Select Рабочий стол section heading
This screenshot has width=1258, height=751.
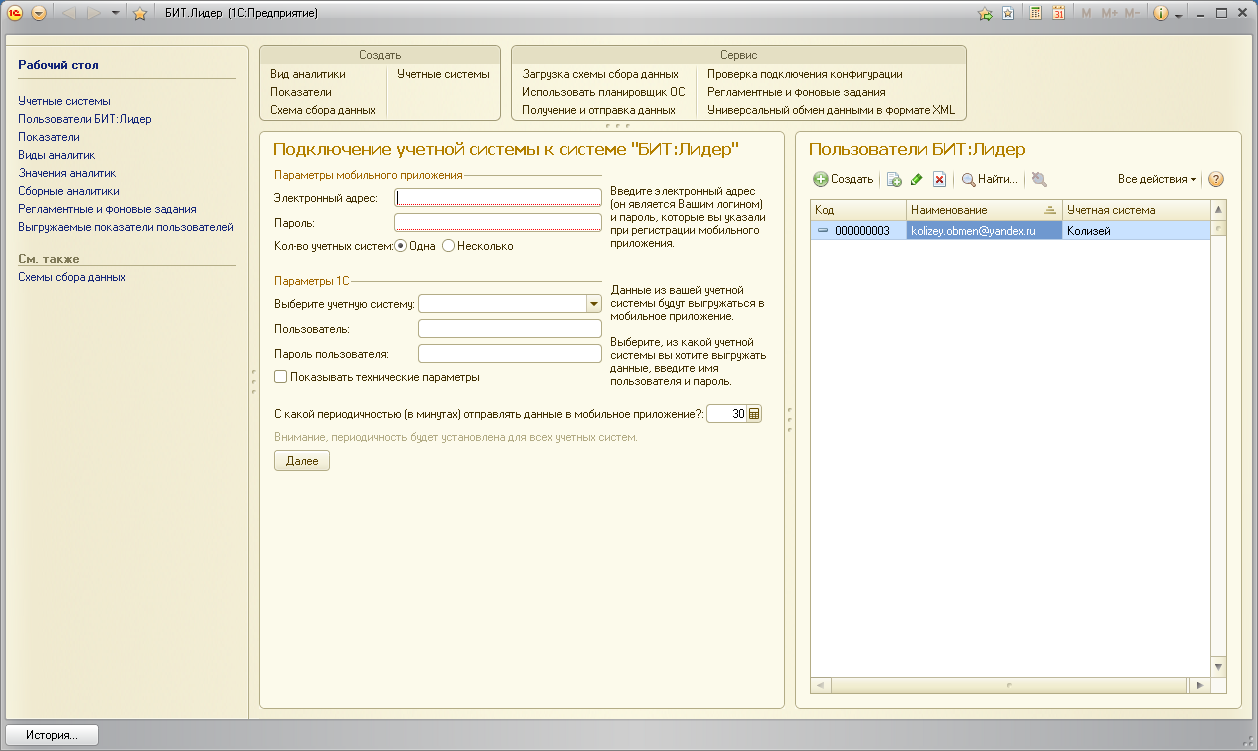pos(58,65)
